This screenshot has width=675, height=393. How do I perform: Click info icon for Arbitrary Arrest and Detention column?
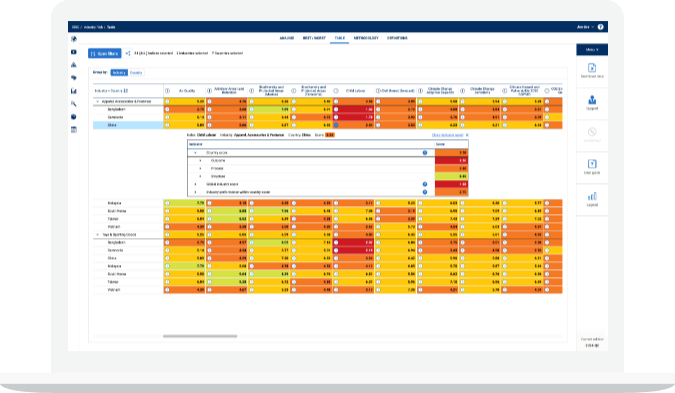point(209,91)
